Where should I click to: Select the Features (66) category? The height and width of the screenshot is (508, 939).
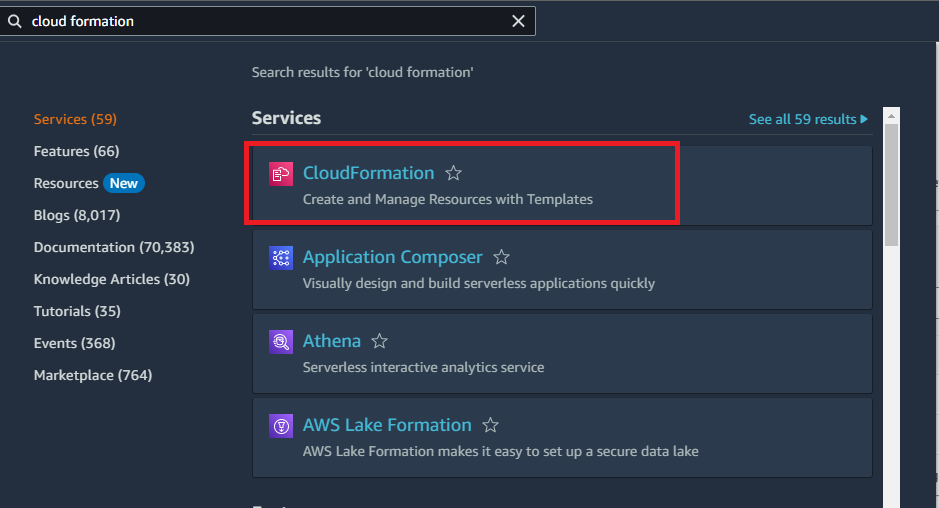click(x=76, y=151)
